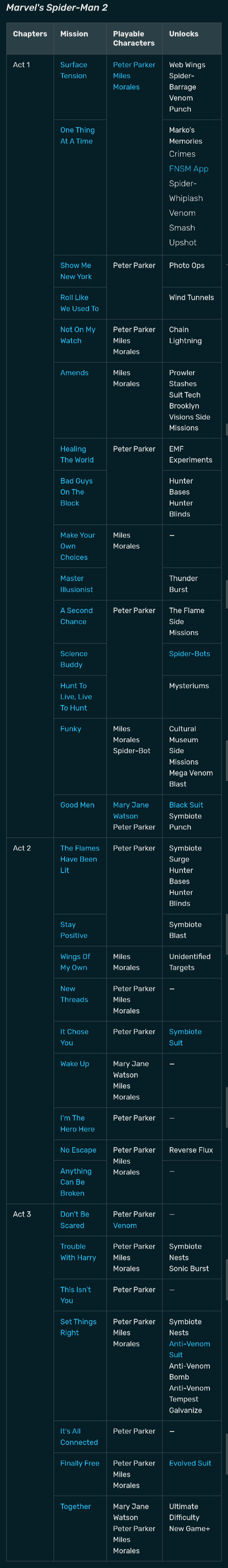Open the Black Suit unlock link
The width and height of the screenshot is (228, 1568).
coord(186,805)
